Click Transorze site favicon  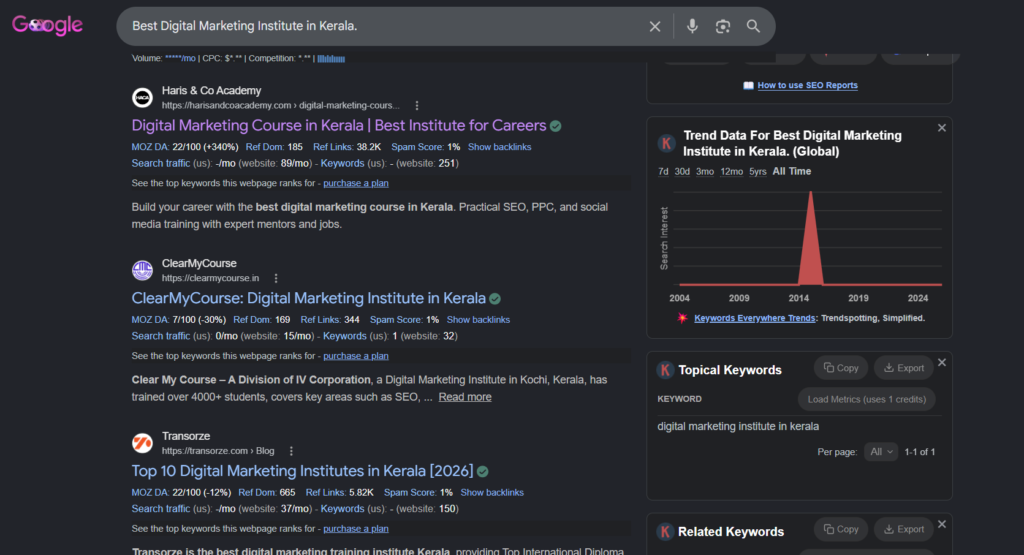pos(142,443)
